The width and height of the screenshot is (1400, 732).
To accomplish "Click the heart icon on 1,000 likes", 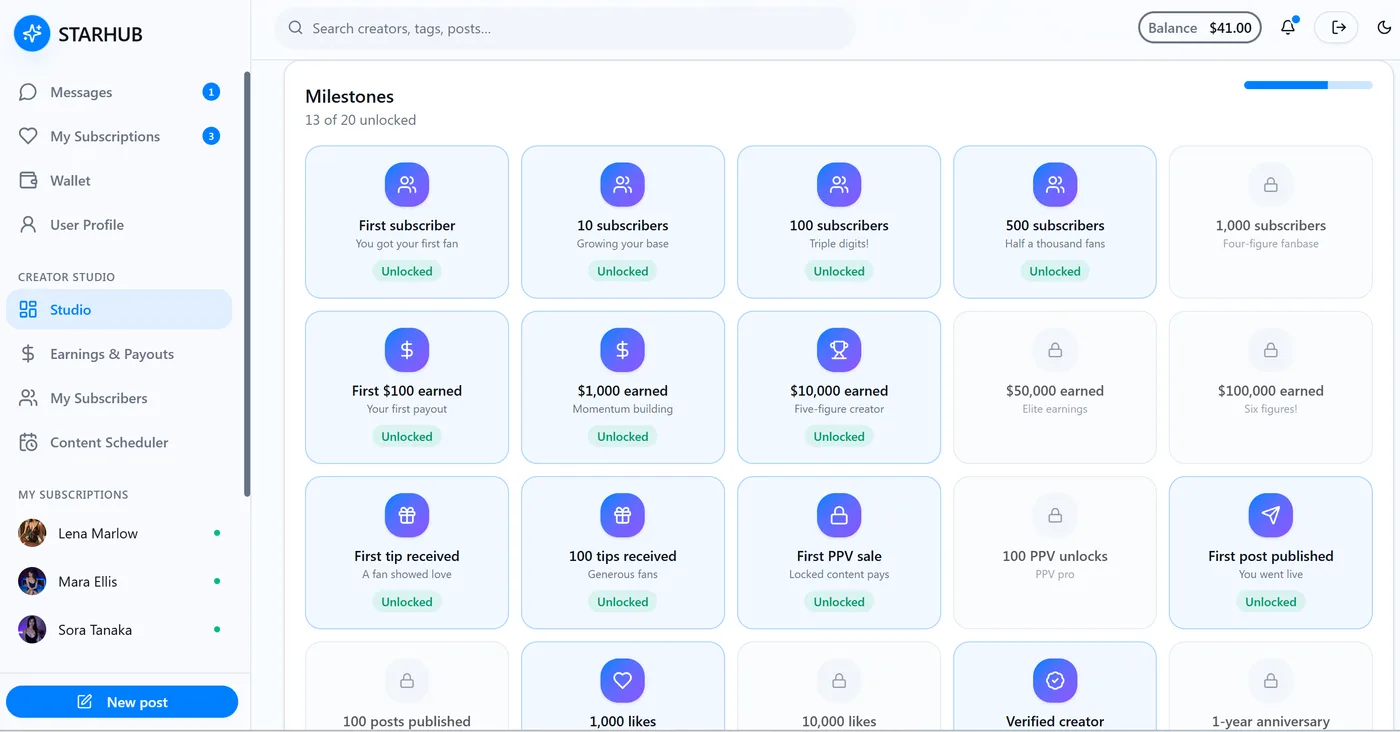I will point(623,681).
